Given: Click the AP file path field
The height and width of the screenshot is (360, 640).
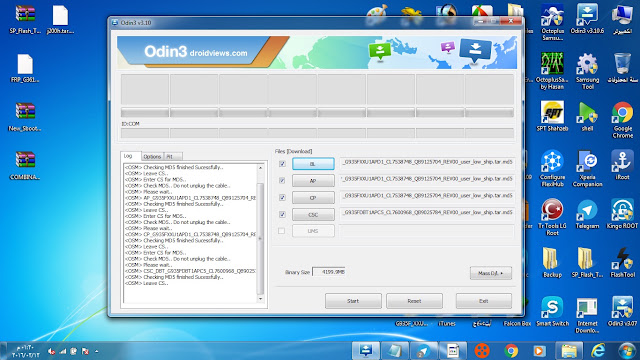Looking at the screenshot, I should click(427, 179).
